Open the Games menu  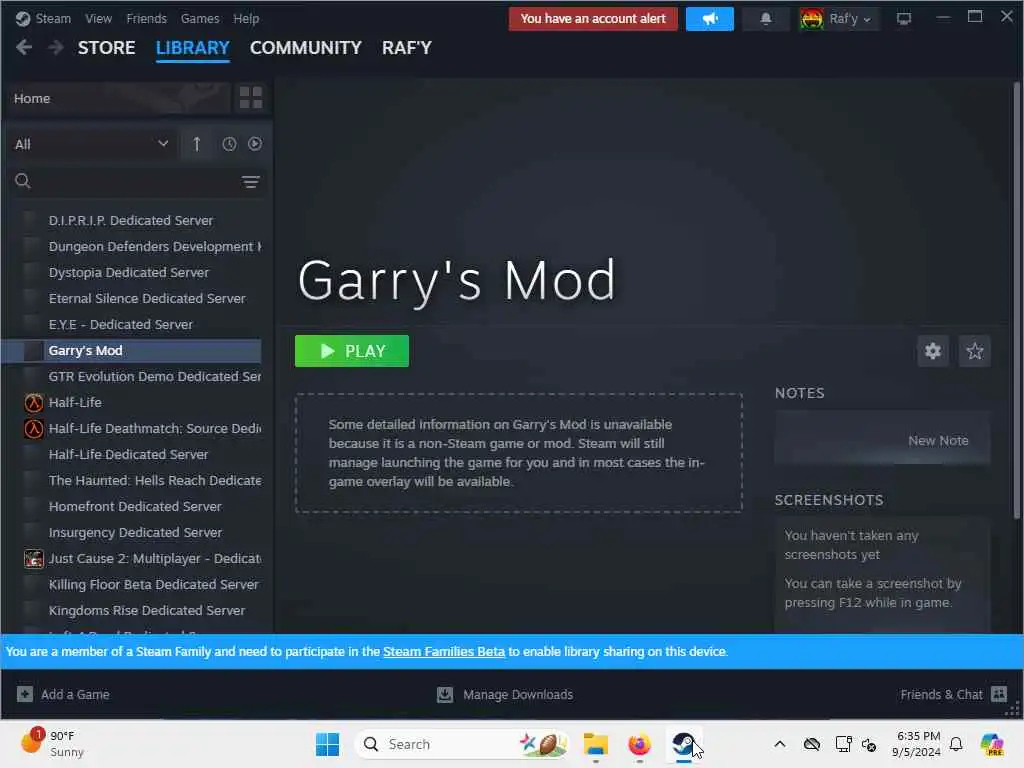coord(200,18)
